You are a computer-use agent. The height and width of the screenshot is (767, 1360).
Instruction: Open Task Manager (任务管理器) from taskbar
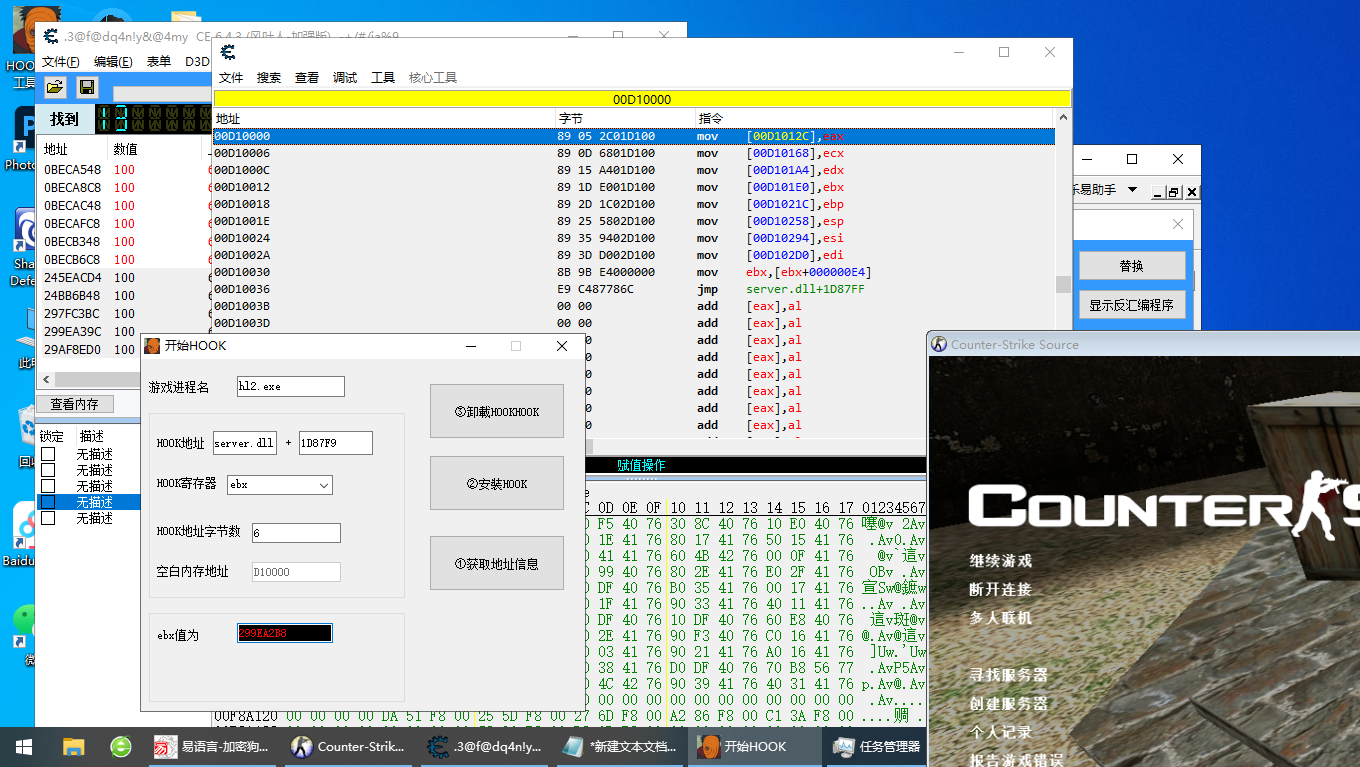click(876, 747)
